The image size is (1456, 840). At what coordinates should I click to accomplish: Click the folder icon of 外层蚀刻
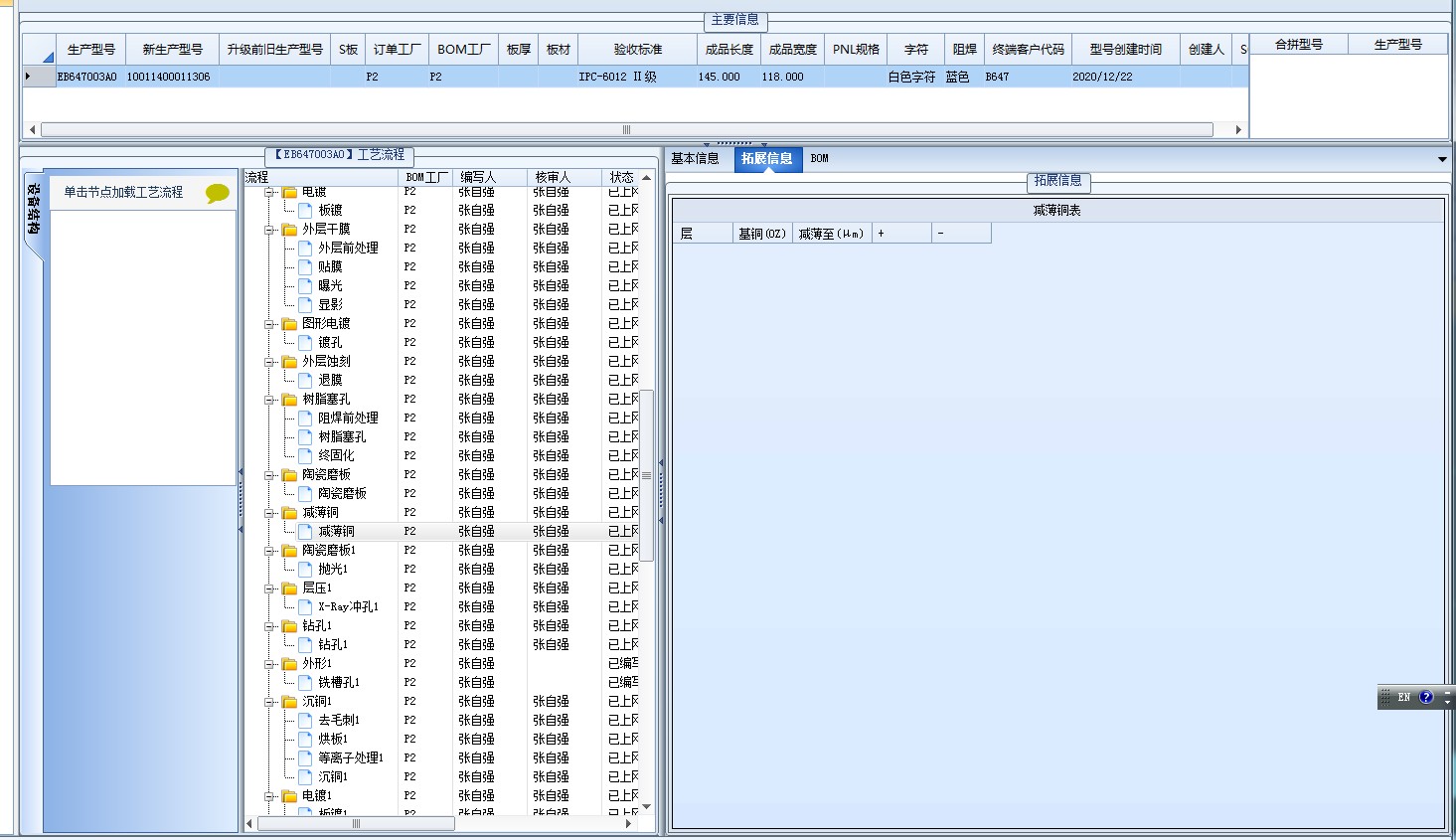289,362
